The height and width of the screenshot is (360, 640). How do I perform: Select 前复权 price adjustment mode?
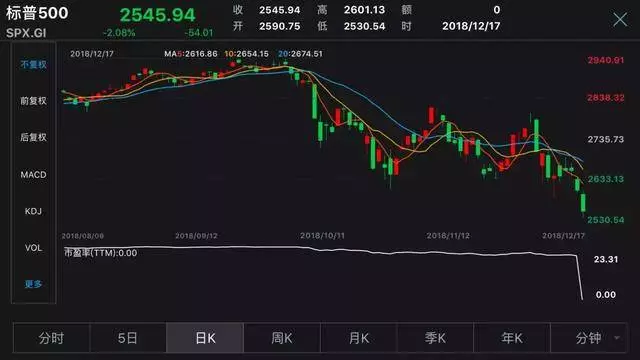click(33, 101)
